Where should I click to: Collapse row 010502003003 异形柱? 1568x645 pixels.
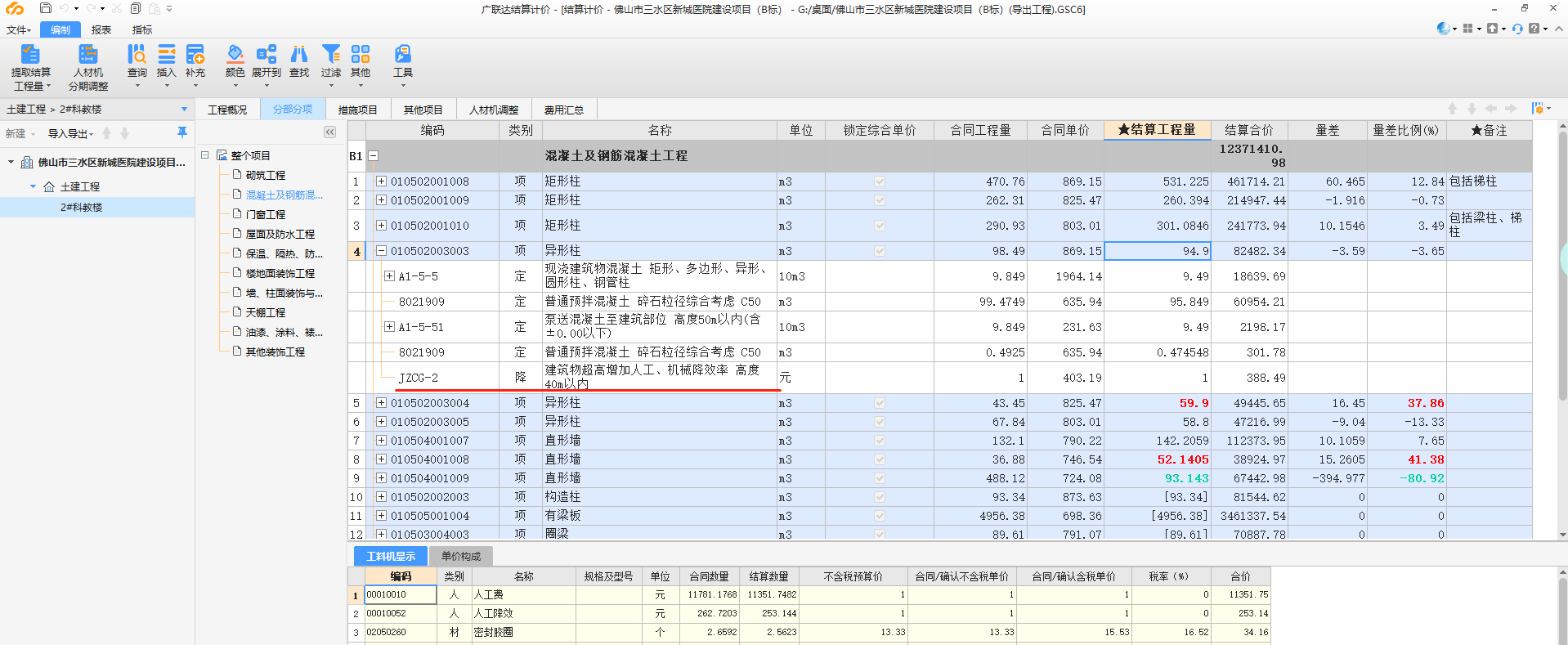(381, 251)
